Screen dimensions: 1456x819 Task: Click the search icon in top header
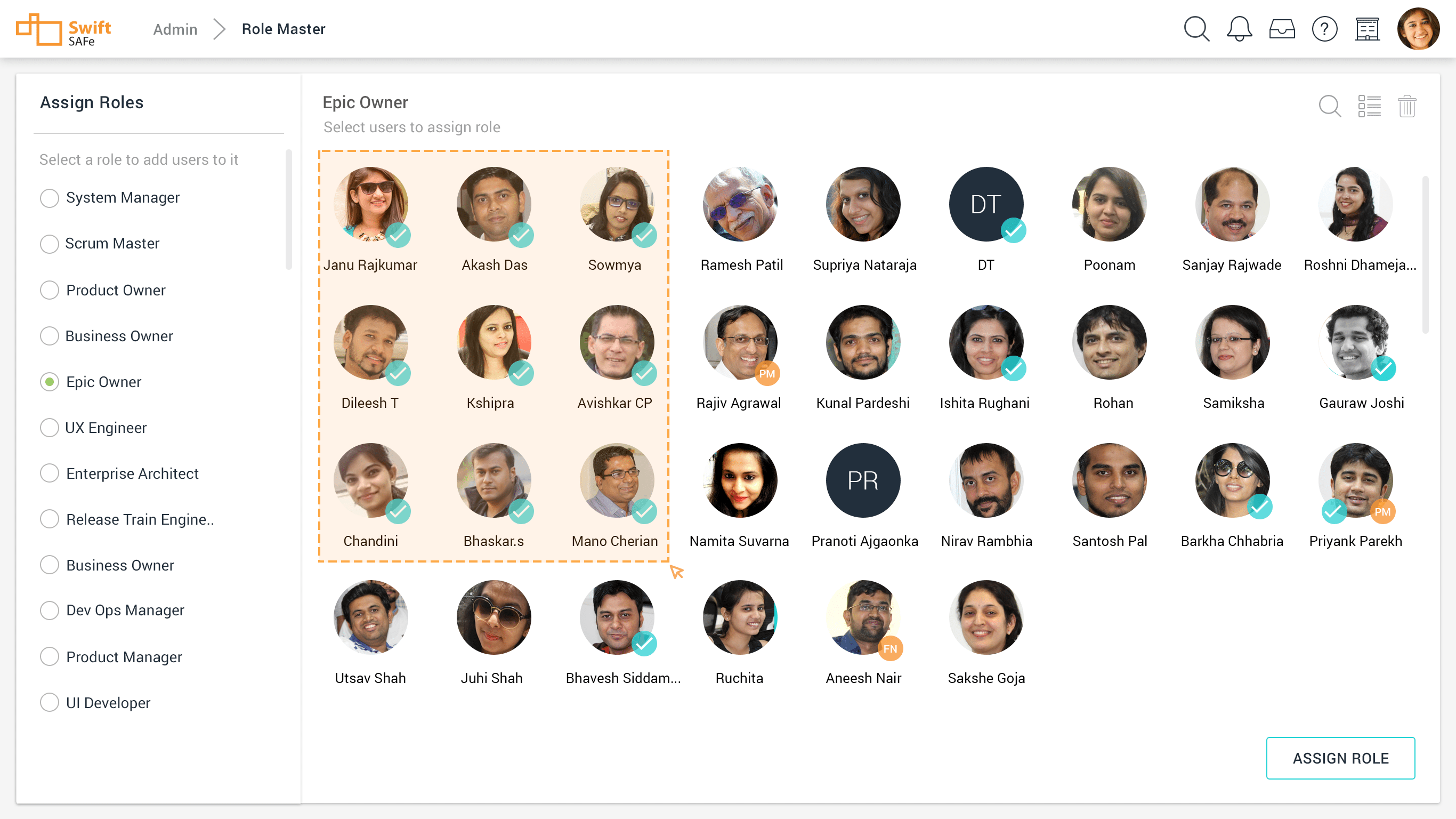[1196, 29]
